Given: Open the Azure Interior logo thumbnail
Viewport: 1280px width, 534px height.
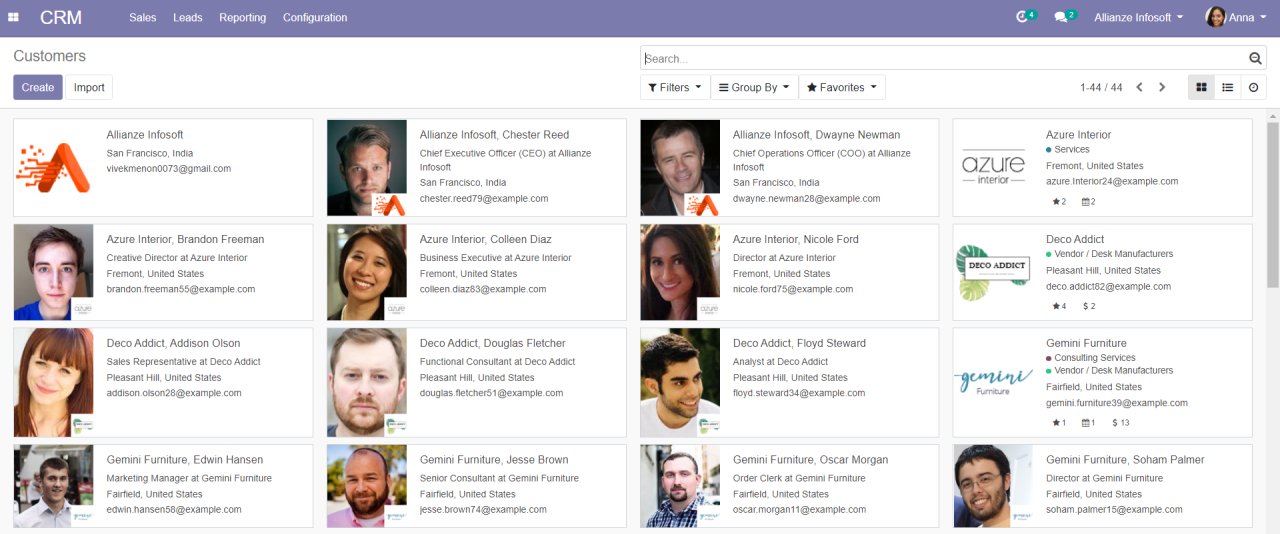Looking at the screenshot, I should point(993,168).
